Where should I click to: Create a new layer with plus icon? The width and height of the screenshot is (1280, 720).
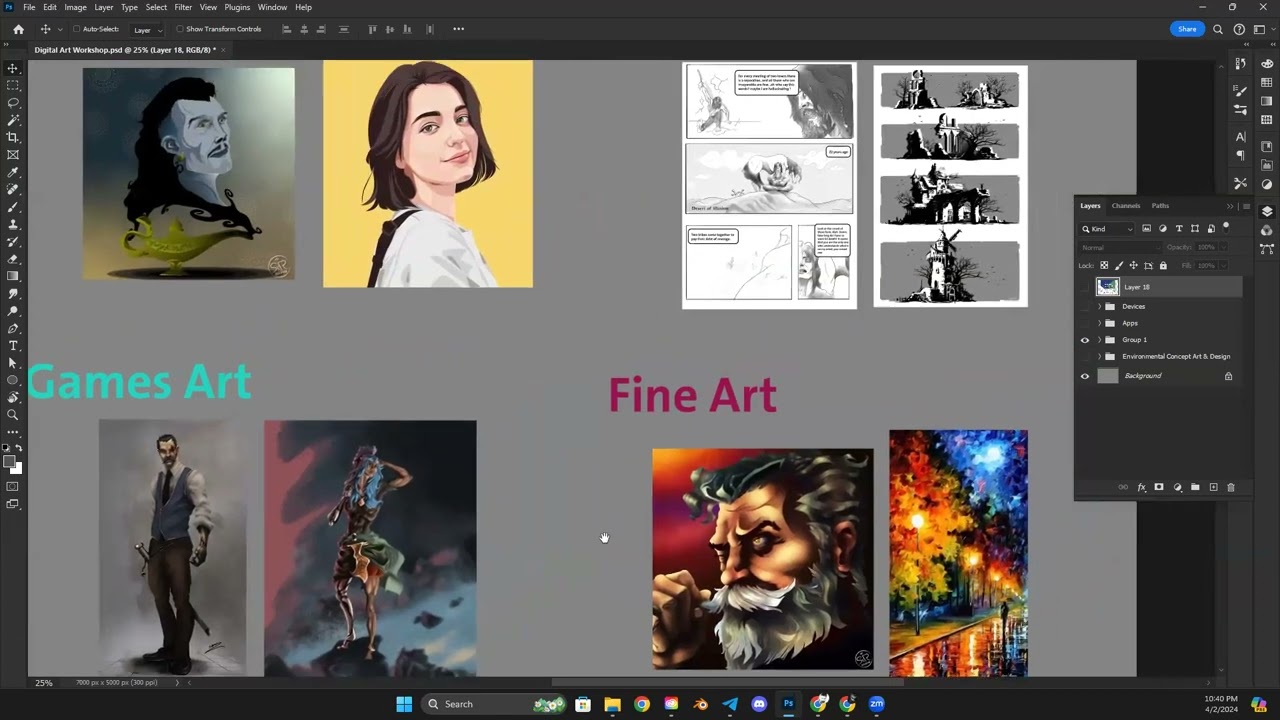point(1213,487)
